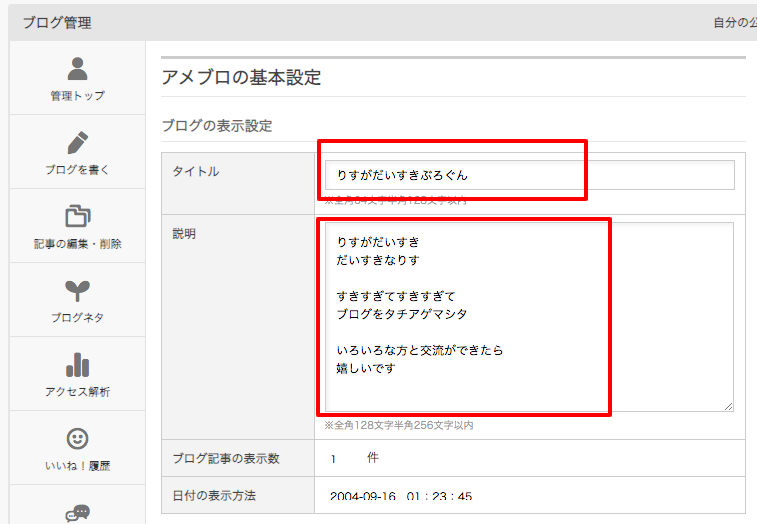Open the 日付の表示方法 date format dropdown

(x=401, y=496)
